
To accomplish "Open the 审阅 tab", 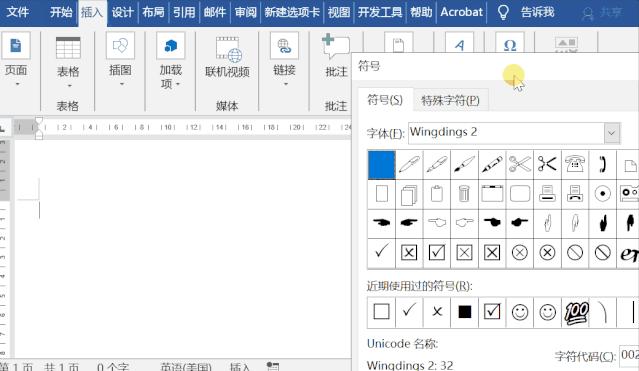I will [245, 12].
